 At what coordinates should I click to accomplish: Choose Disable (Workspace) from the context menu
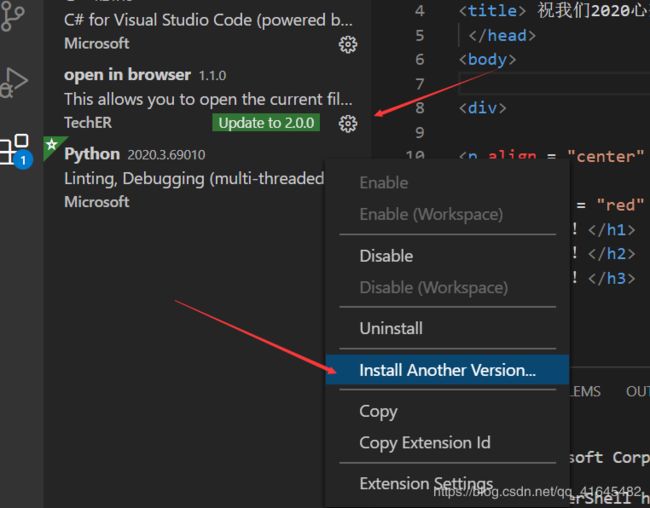(434, 288)
